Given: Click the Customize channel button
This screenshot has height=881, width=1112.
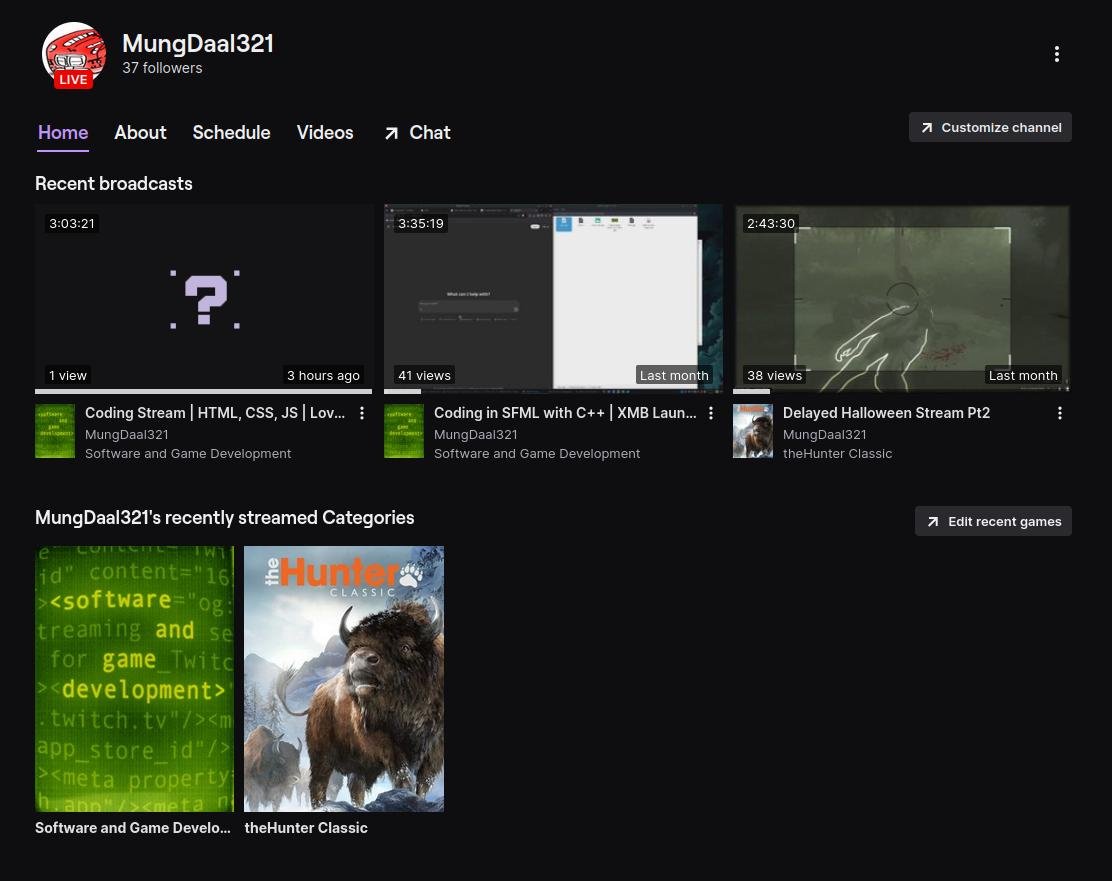Looking at the screenshot, I should tap(990, 128).
